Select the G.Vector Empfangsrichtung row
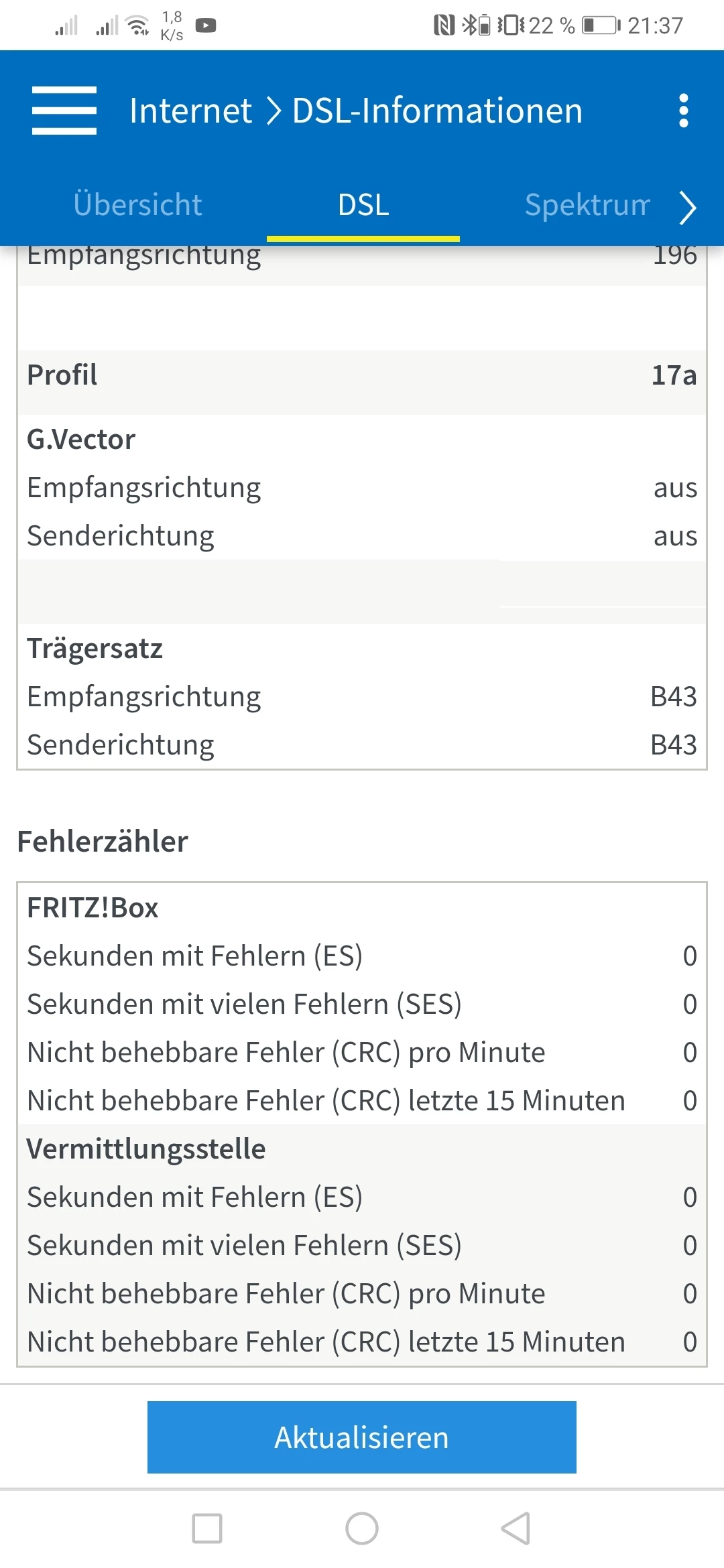The height and width of the screenshot is (1568, 724). click(362, 488)
